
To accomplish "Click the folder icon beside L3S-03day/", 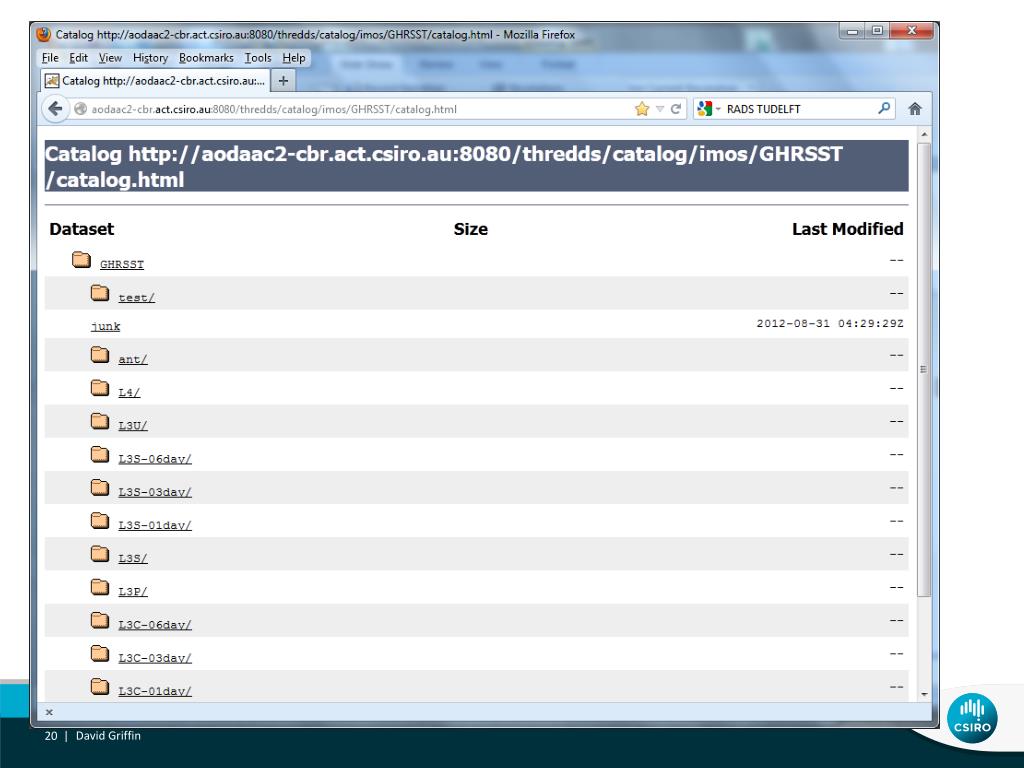I will [100, 487].
